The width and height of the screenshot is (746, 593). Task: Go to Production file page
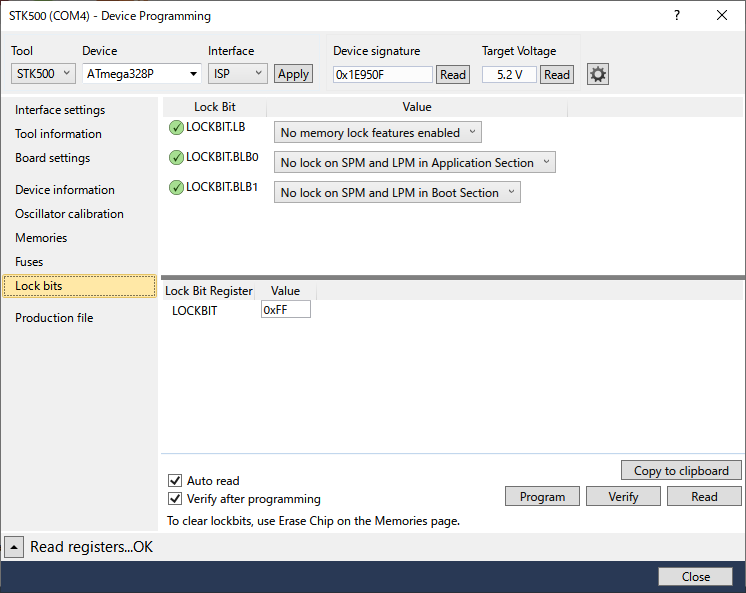54,318
